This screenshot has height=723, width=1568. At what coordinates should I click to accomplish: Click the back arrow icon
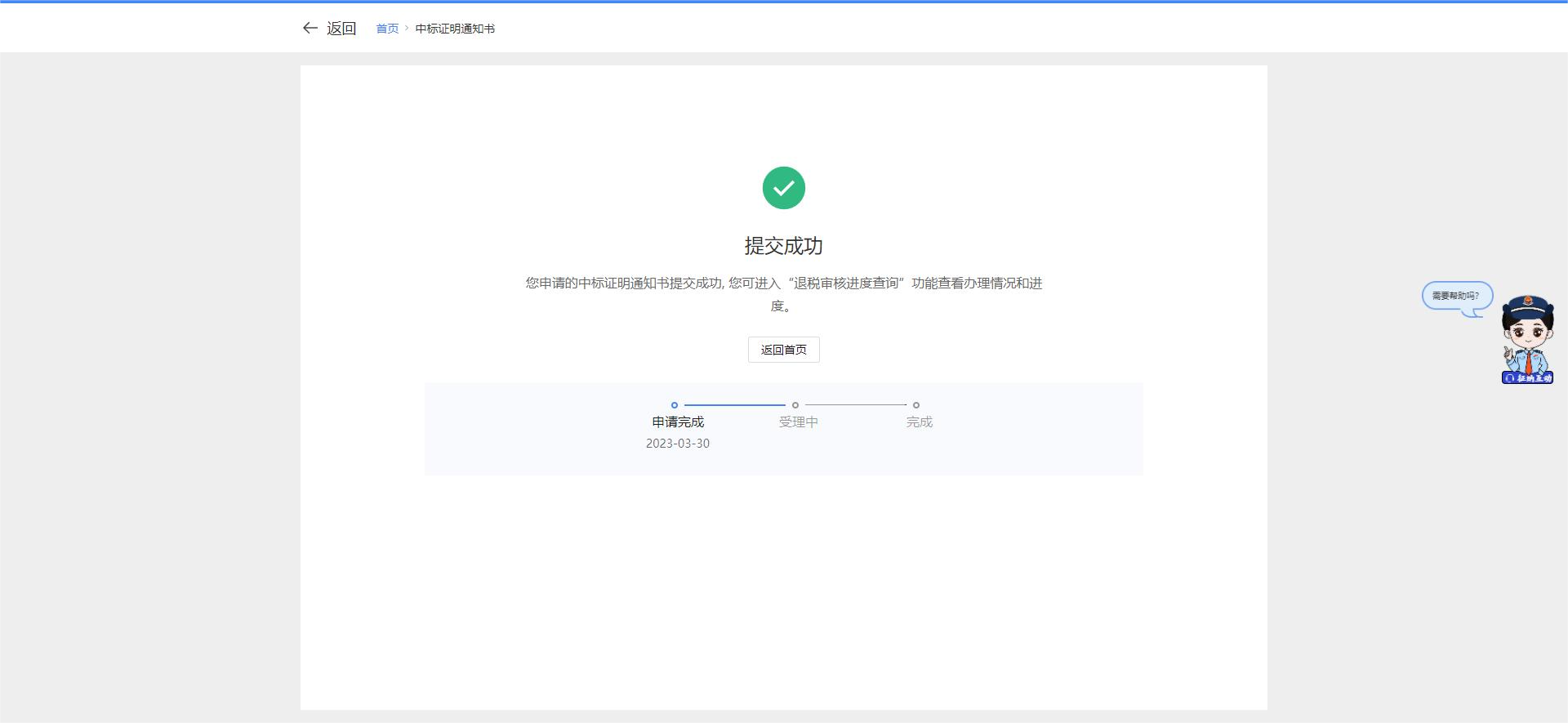310,28
